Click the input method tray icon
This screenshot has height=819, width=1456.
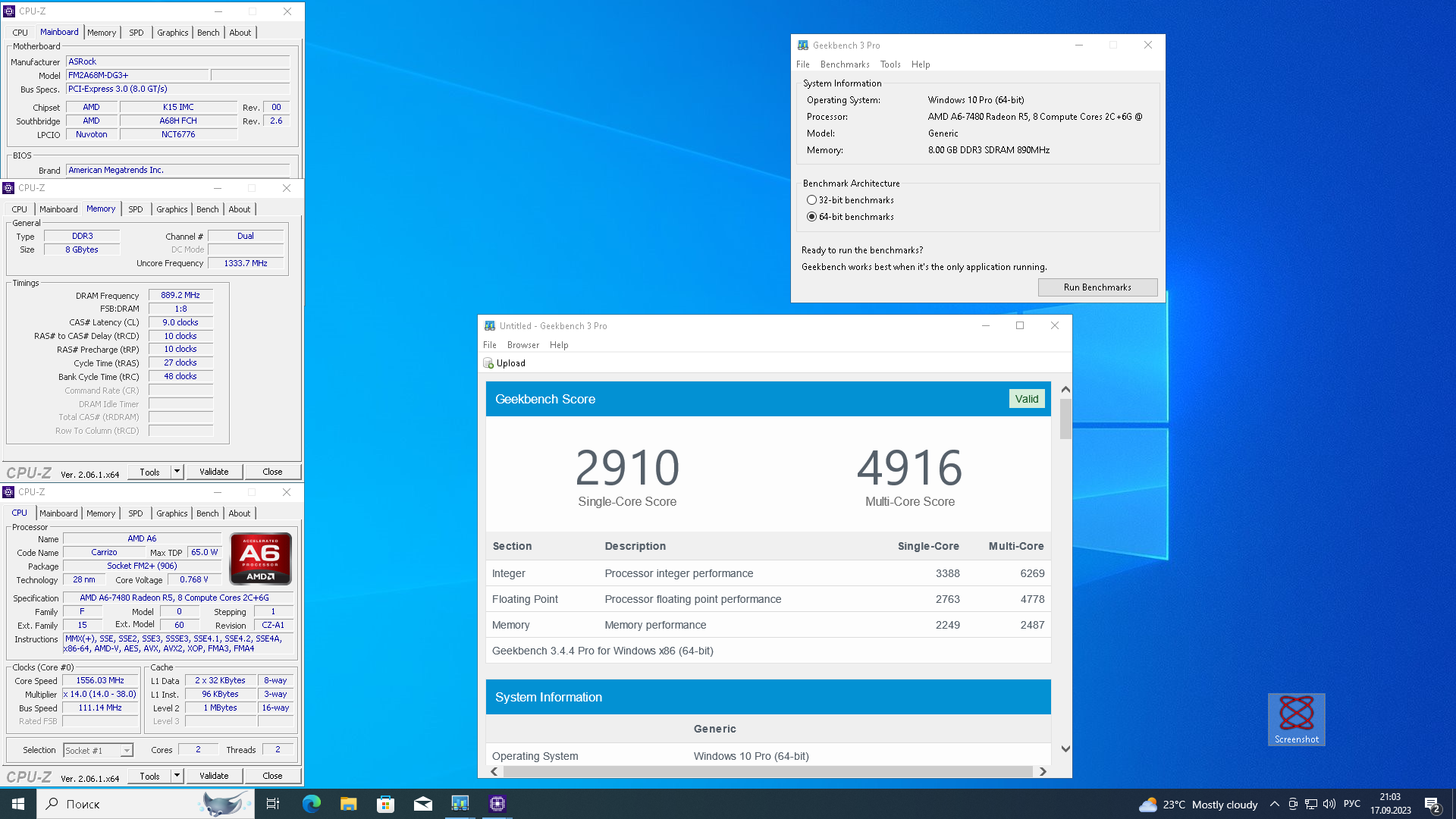(1293, 804)
